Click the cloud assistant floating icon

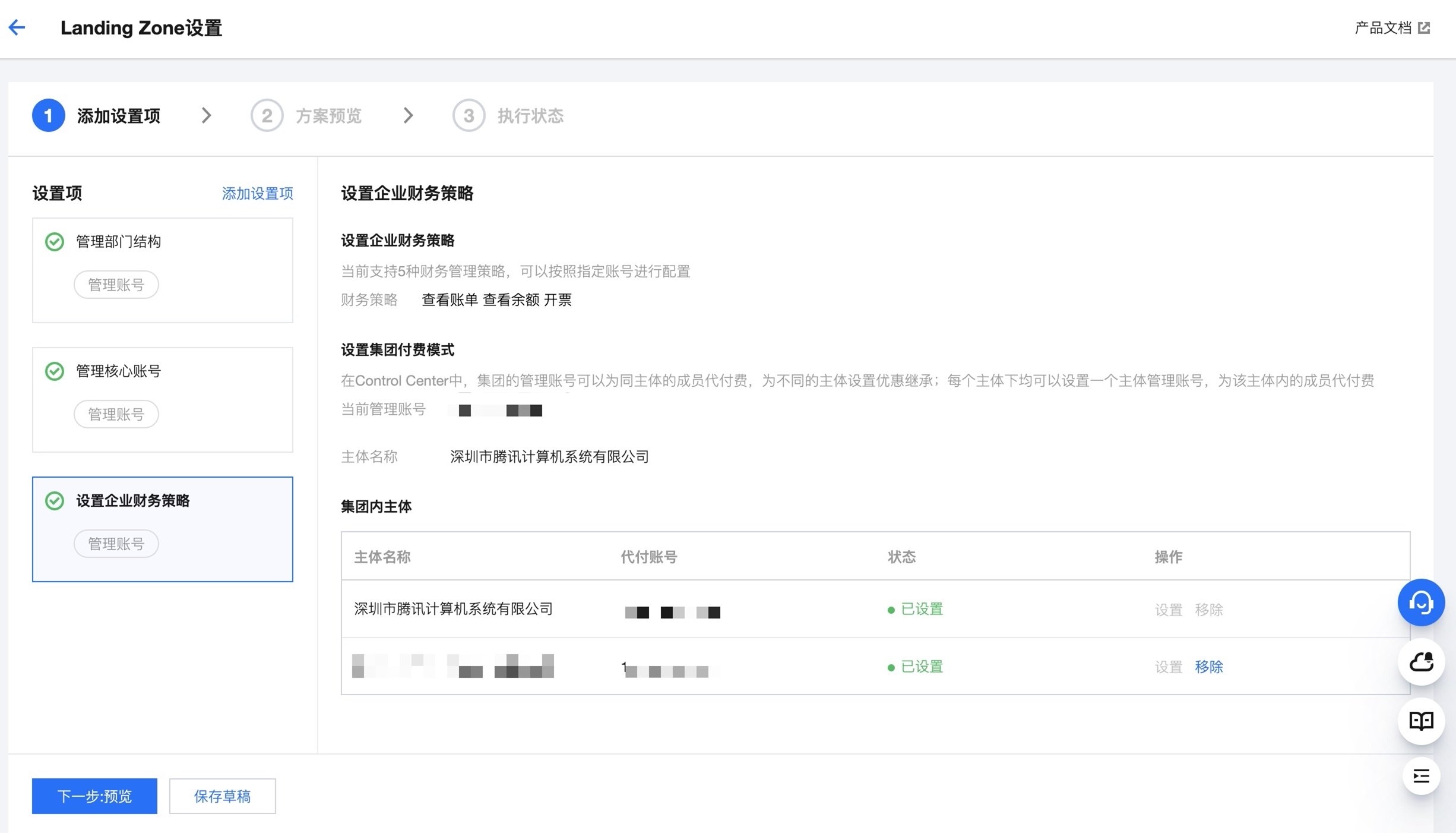1421,662
